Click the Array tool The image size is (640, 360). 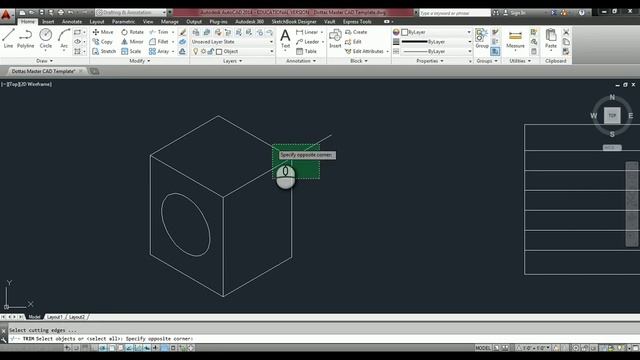coord(159,51)
